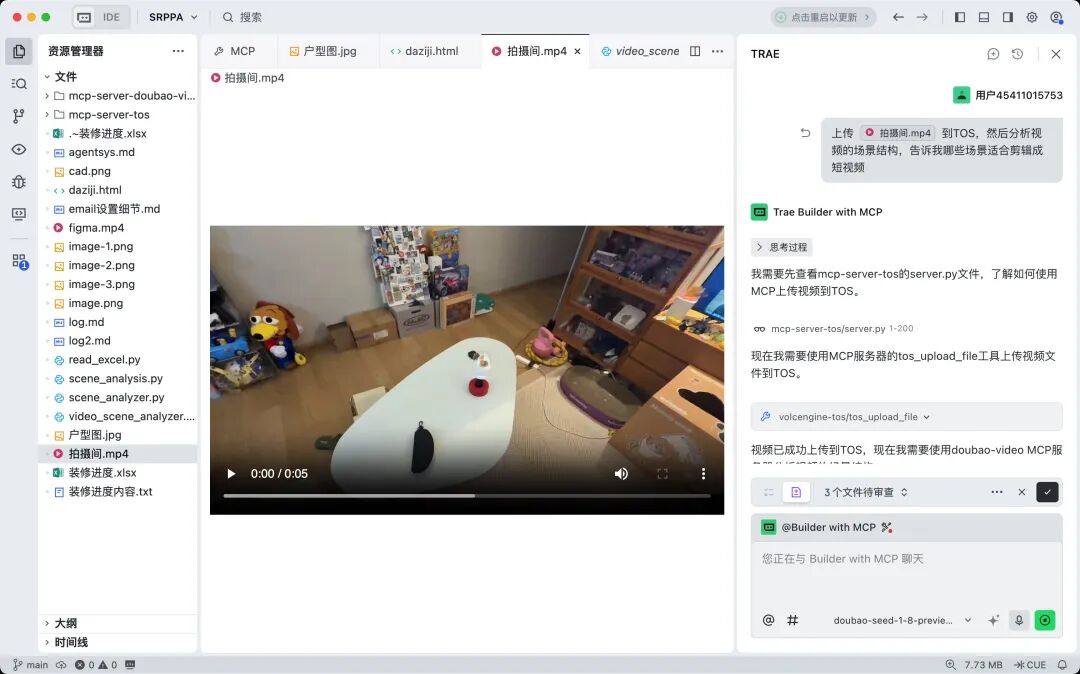Mute the video using the speaker icon
This screenshot has width=1080, height=674.
click(x=621, y=474)
